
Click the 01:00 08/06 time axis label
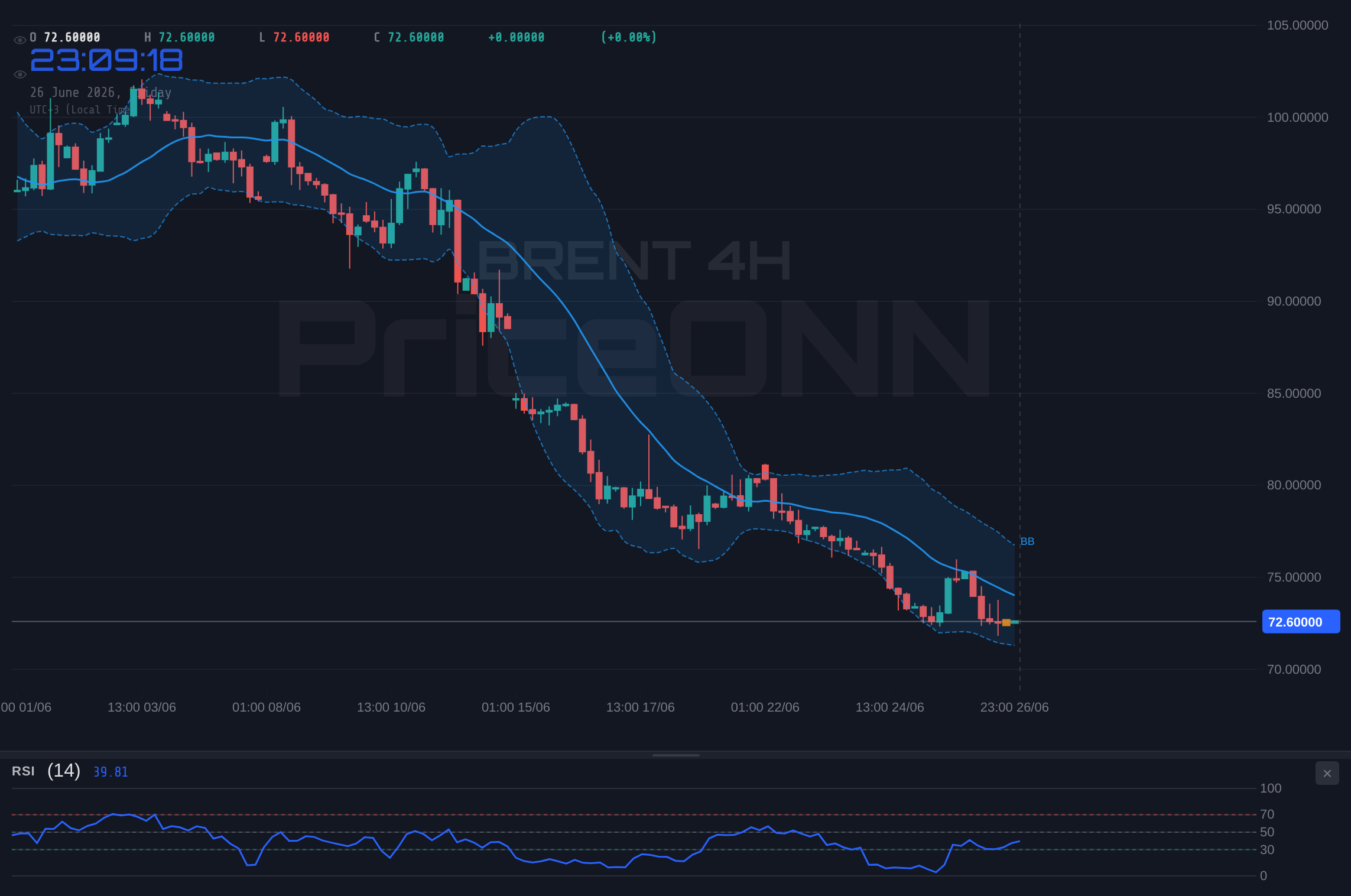[267, 707]
